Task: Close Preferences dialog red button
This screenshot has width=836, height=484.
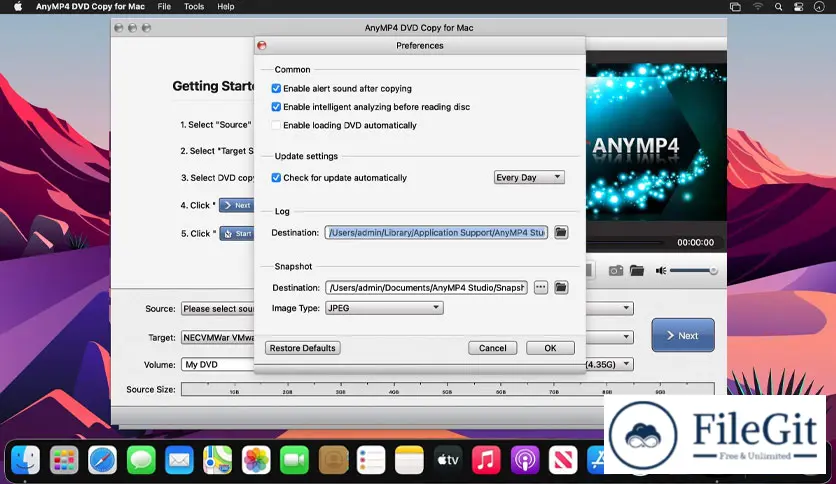Action: [x=262, y=45]
